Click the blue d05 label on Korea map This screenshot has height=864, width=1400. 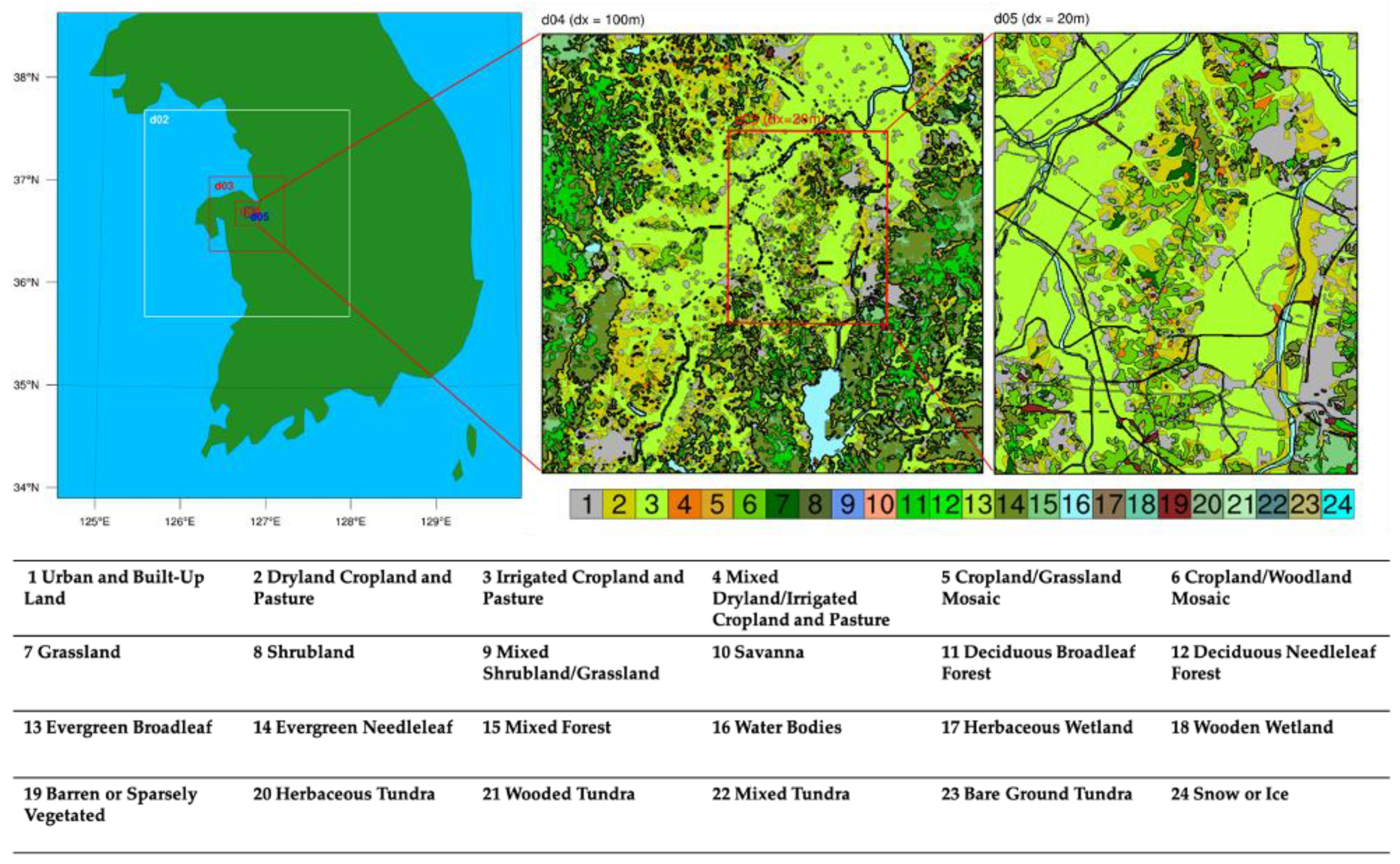[x=260, y=217]
